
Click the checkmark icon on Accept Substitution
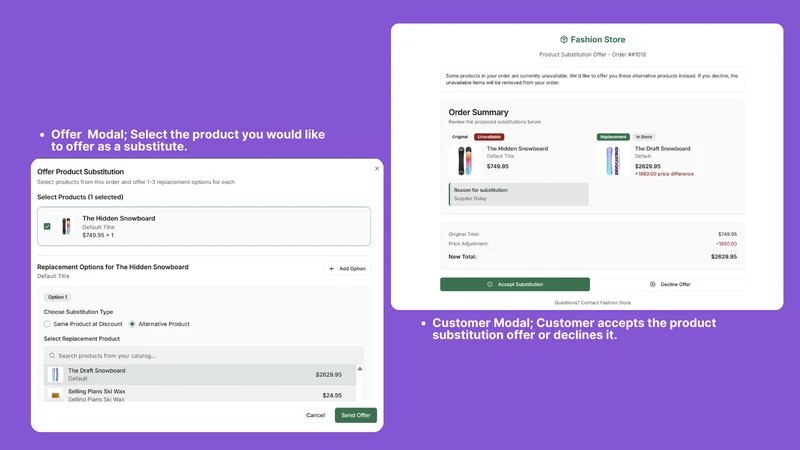[490, 284]
